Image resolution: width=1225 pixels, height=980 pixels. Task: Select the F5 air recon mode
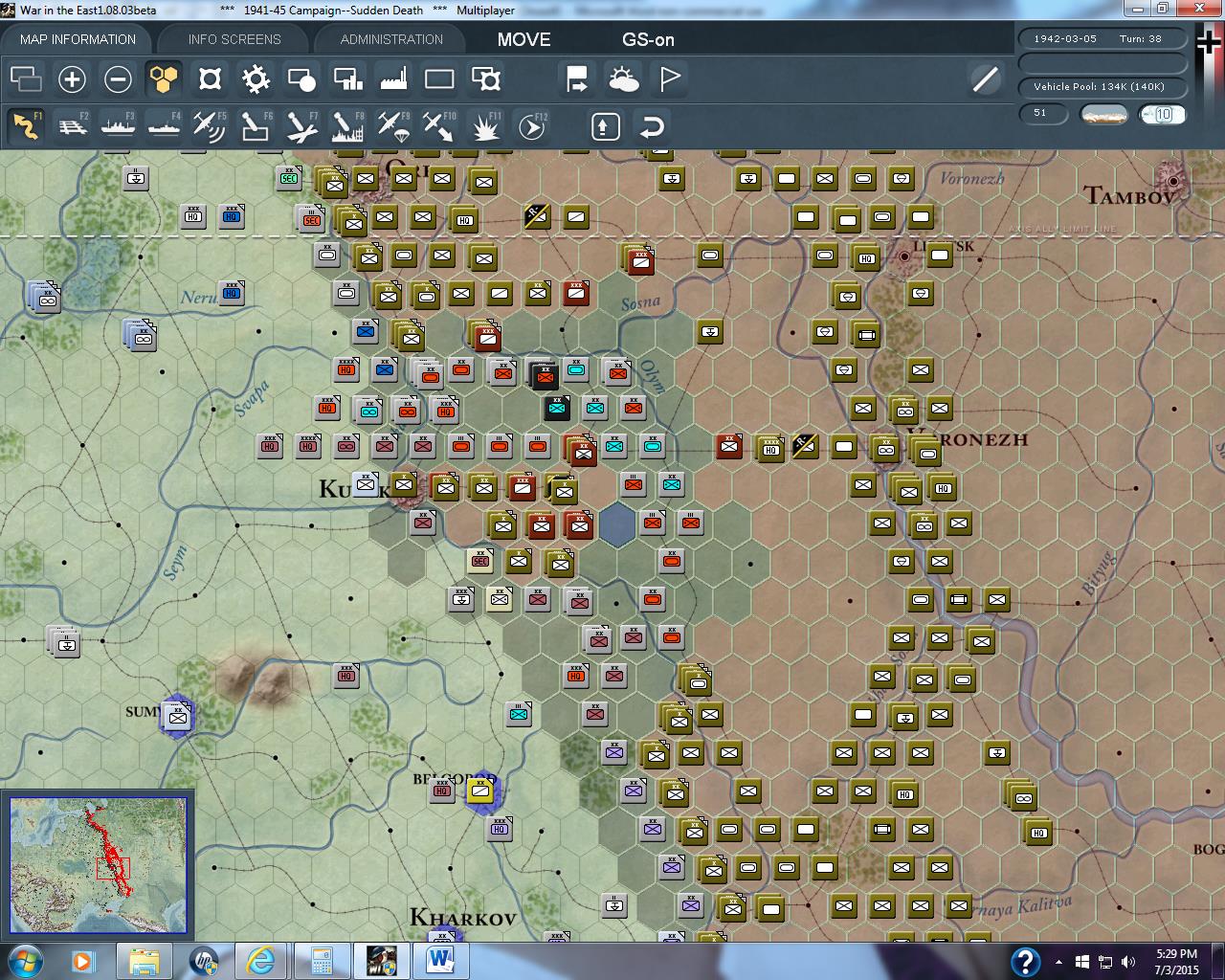[210, 126]
